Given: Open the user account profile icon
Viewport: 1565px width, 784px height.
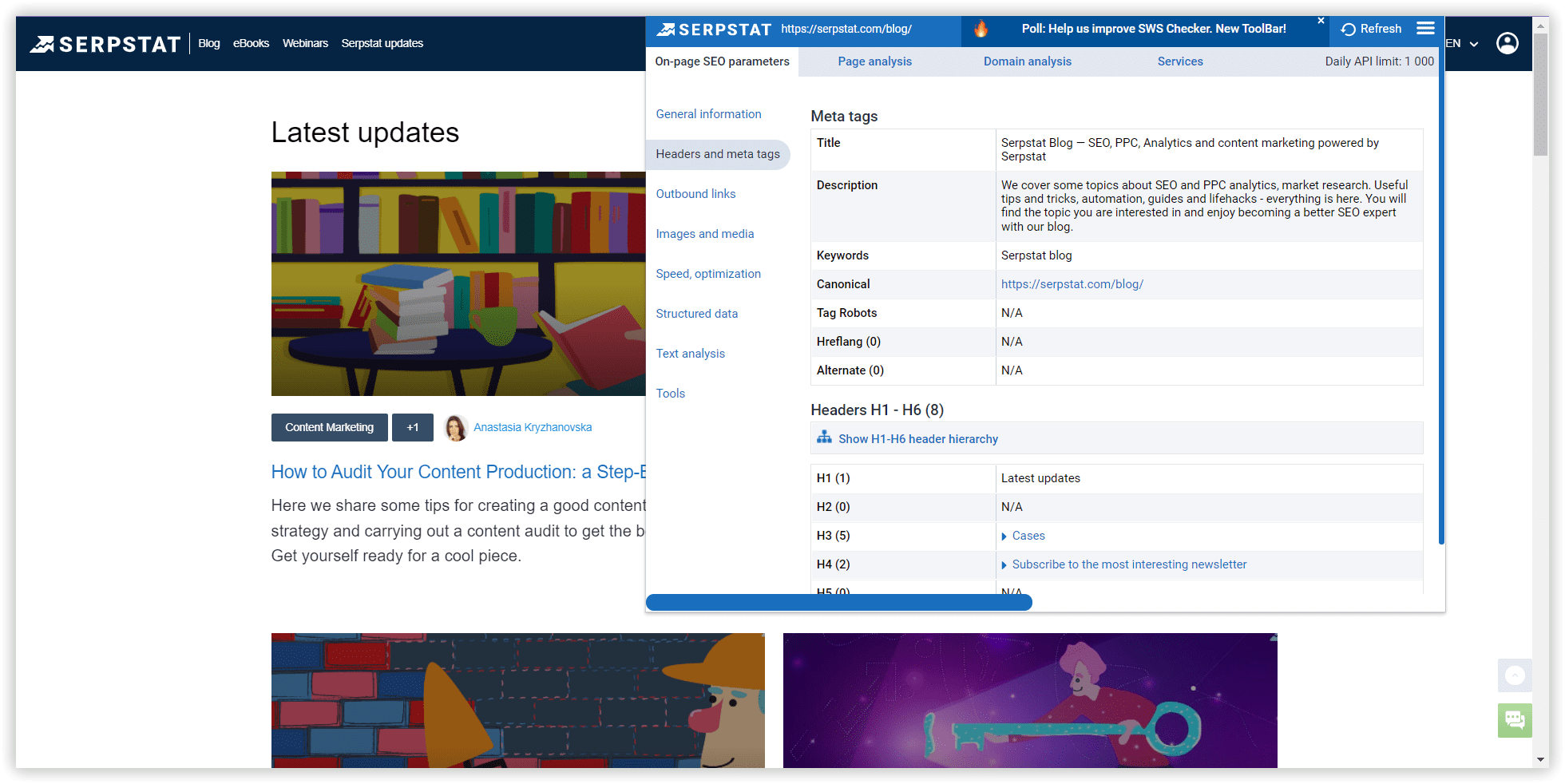Looking at the screenshot, I should tap(1508, 43).
